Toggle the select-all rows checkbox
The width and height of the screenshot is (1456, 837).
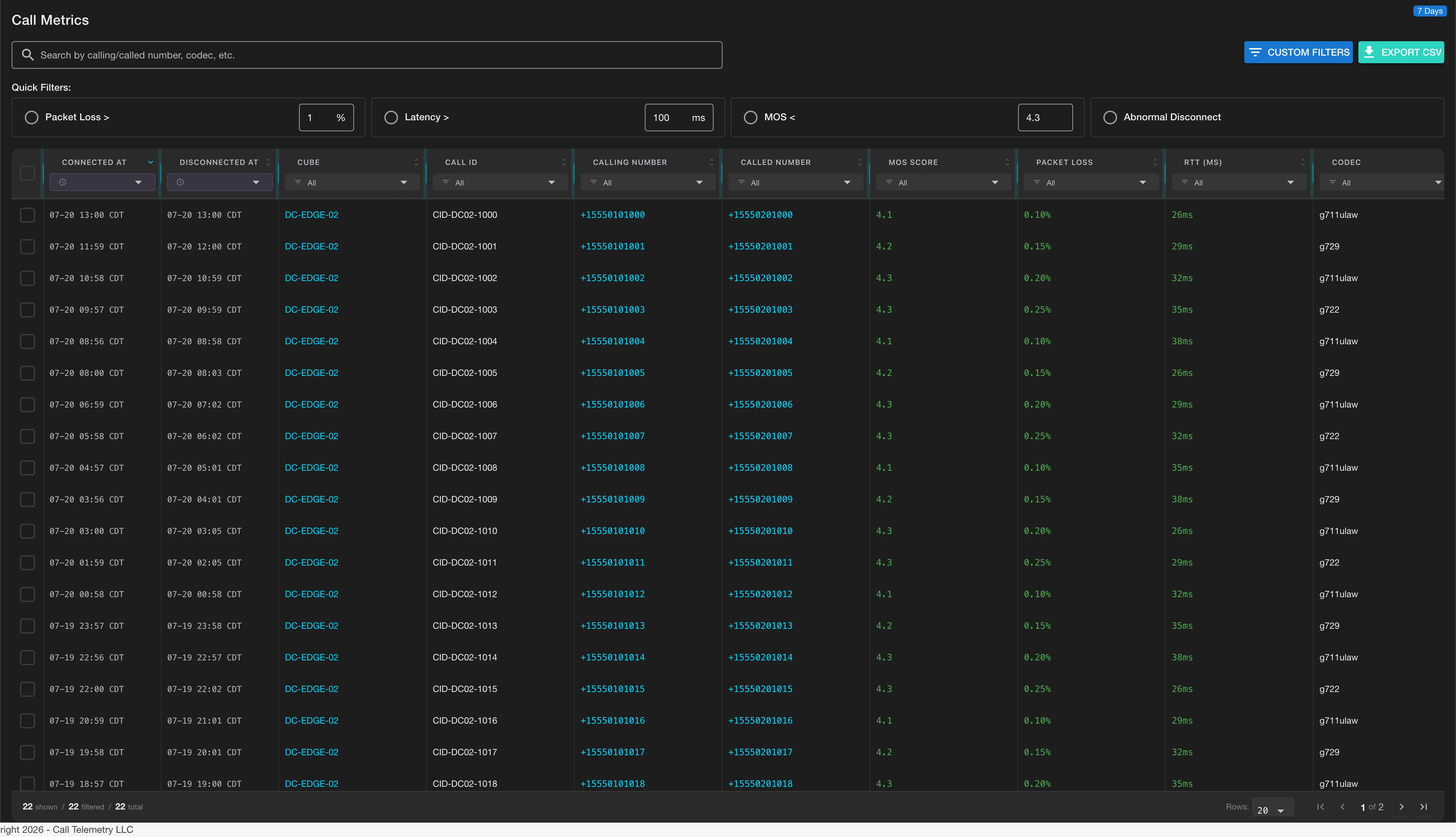[27, 173]
